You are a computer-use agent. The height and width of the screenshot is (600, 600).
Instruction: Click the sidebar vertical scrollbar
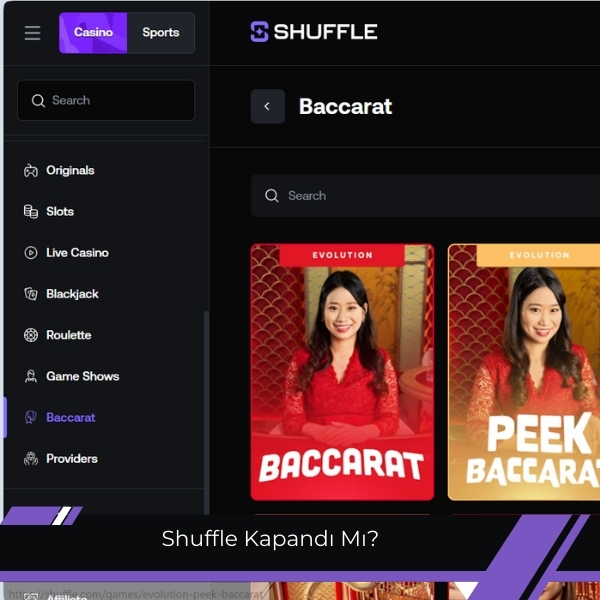click(x=206, y=413)
